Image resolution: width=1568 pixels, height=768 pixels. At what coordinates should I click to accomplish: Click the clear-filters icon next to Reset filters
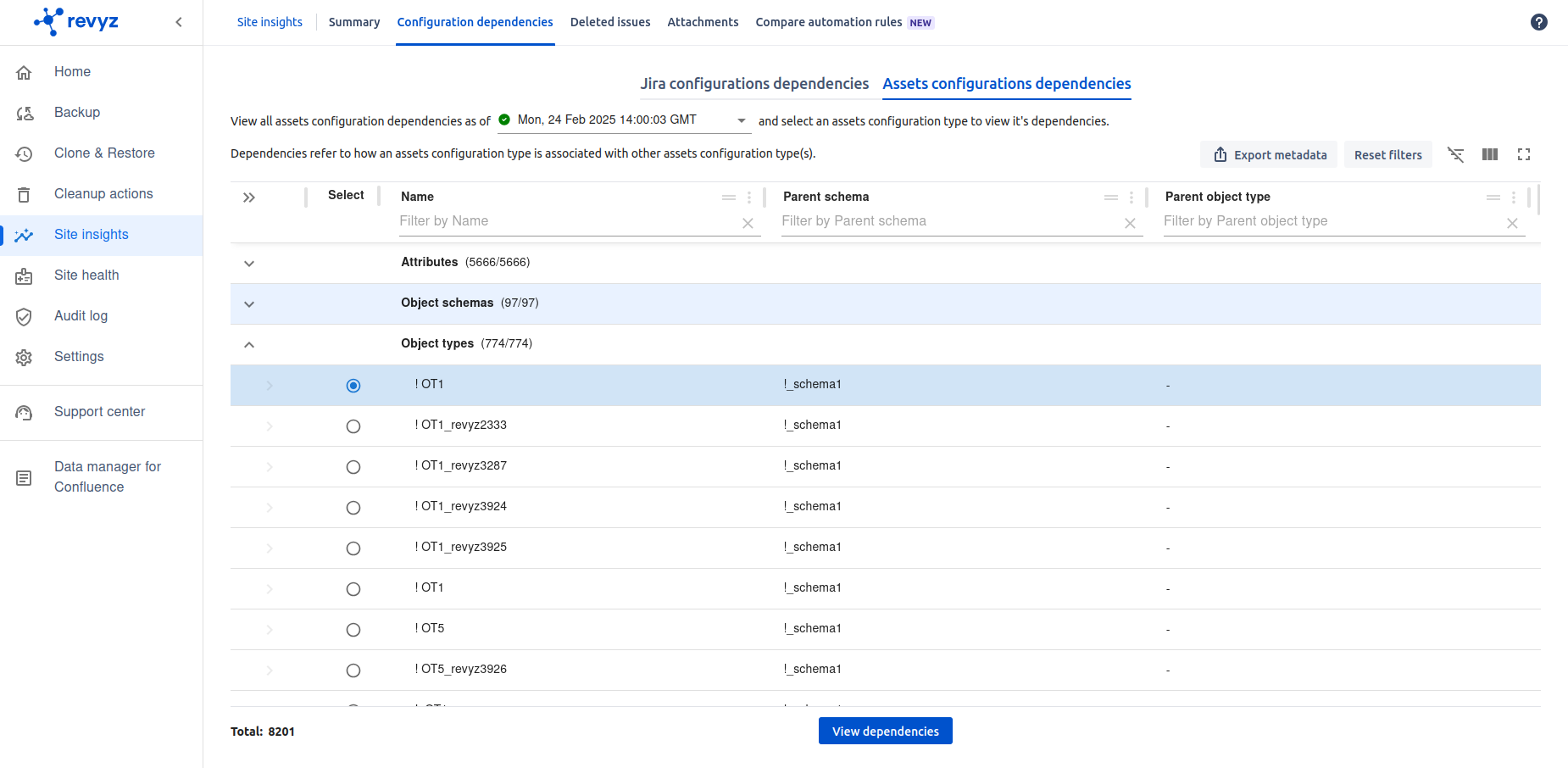[x=1456, y=154]
